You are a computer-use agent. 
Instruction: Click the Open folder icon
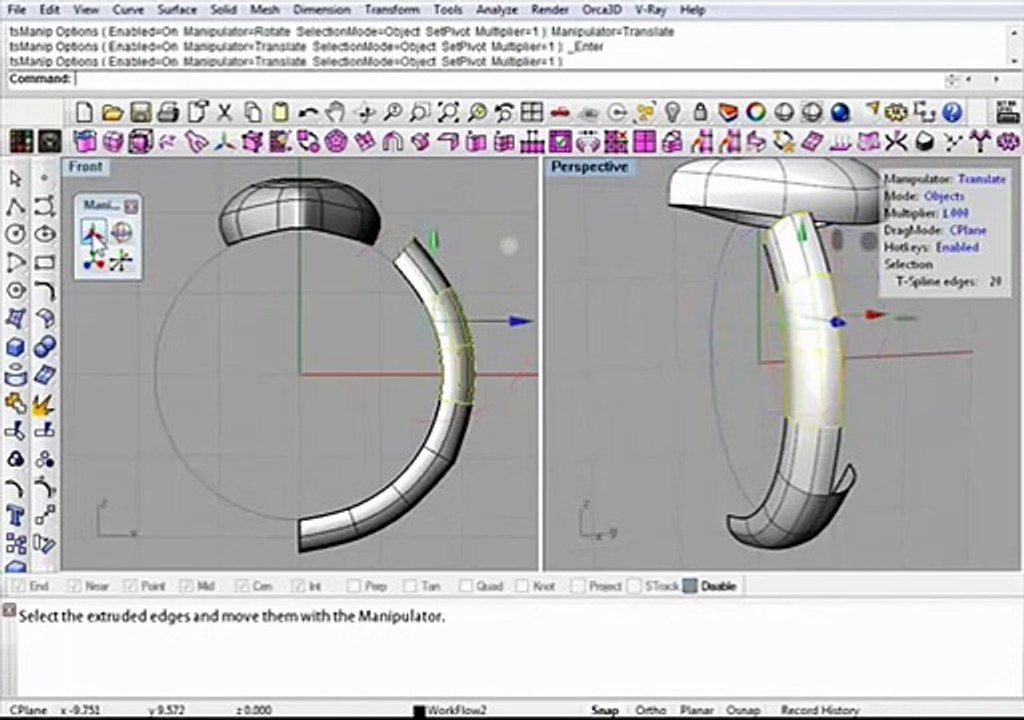point(112,112)
